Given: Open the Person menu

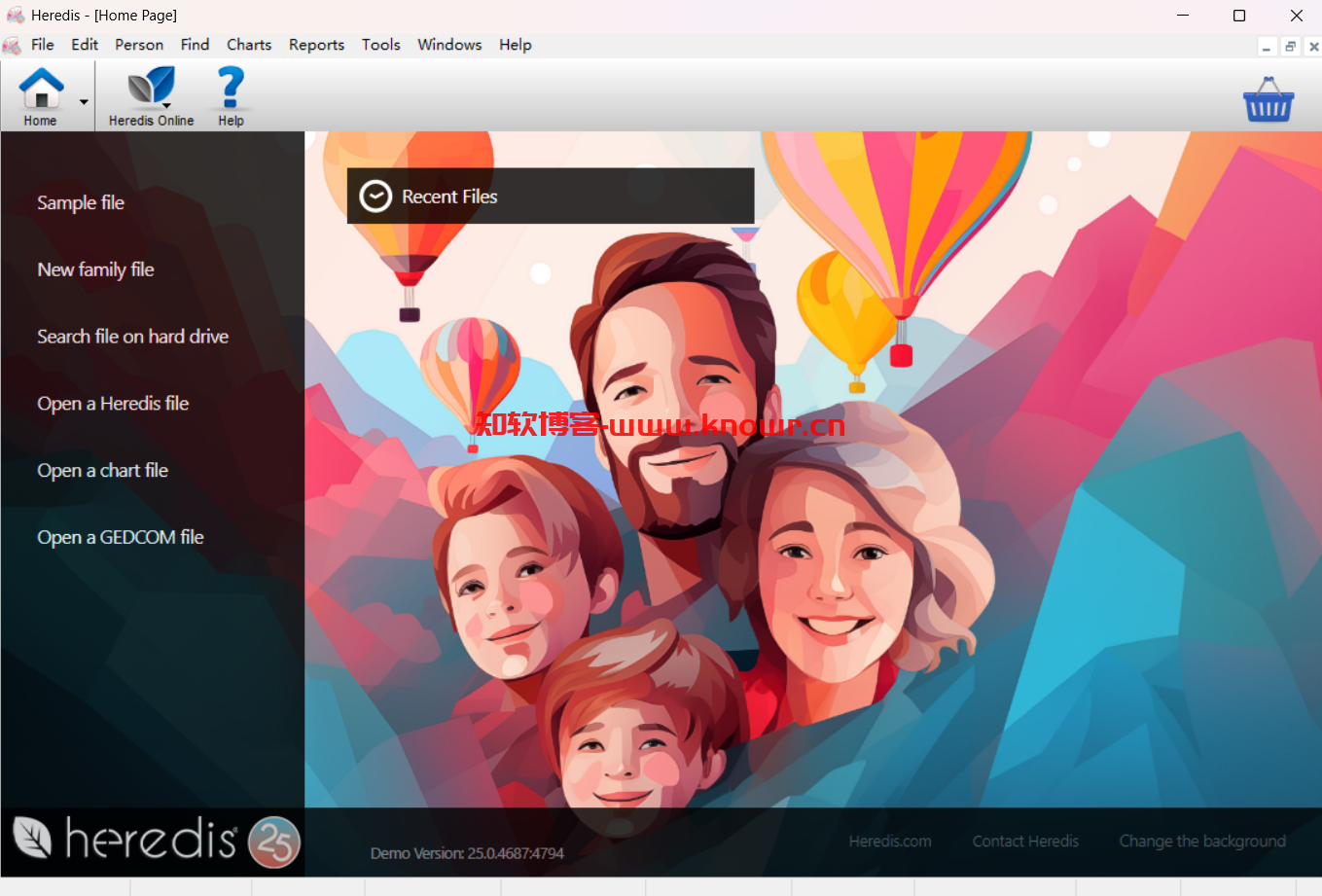Looking at the screenshot, I should click(x=139, y=45).
